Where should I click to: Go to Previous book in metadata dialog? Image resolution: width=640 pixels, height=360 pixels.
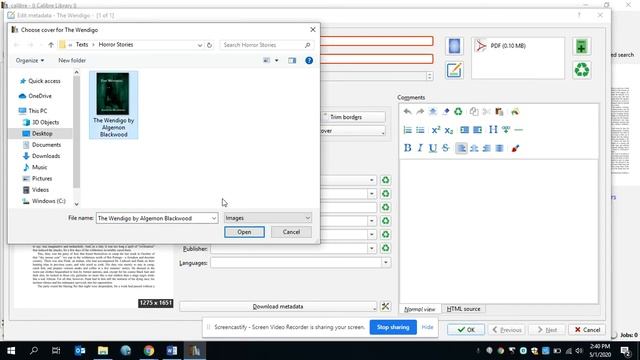[x=507, y=329]
